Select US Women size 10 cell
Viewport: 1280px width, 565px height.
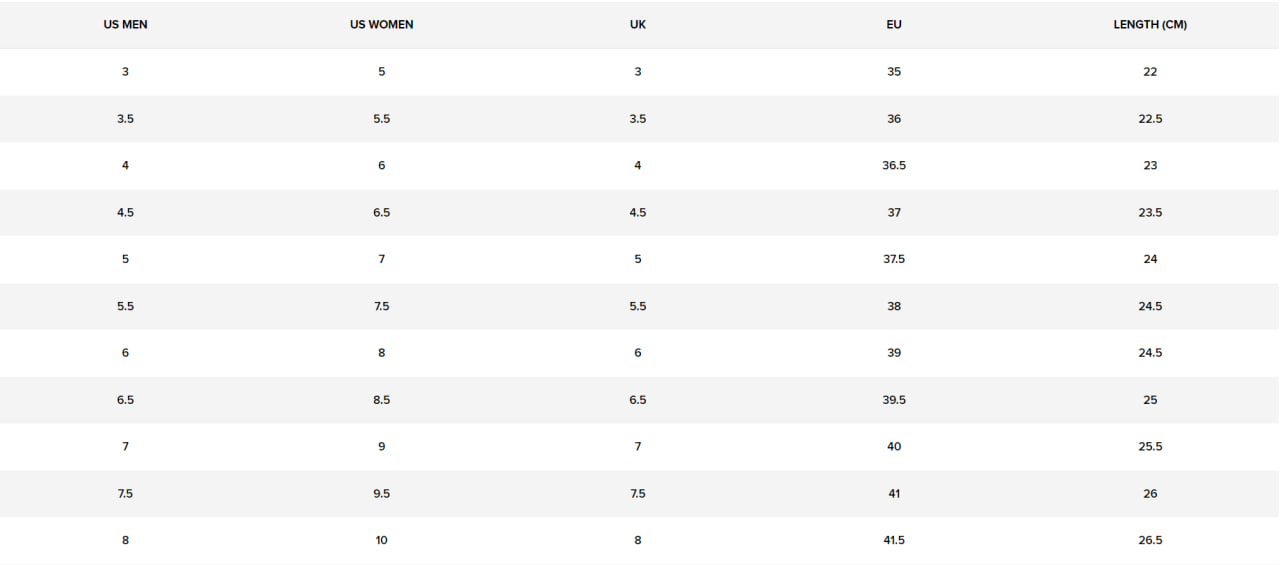point(381,540)
